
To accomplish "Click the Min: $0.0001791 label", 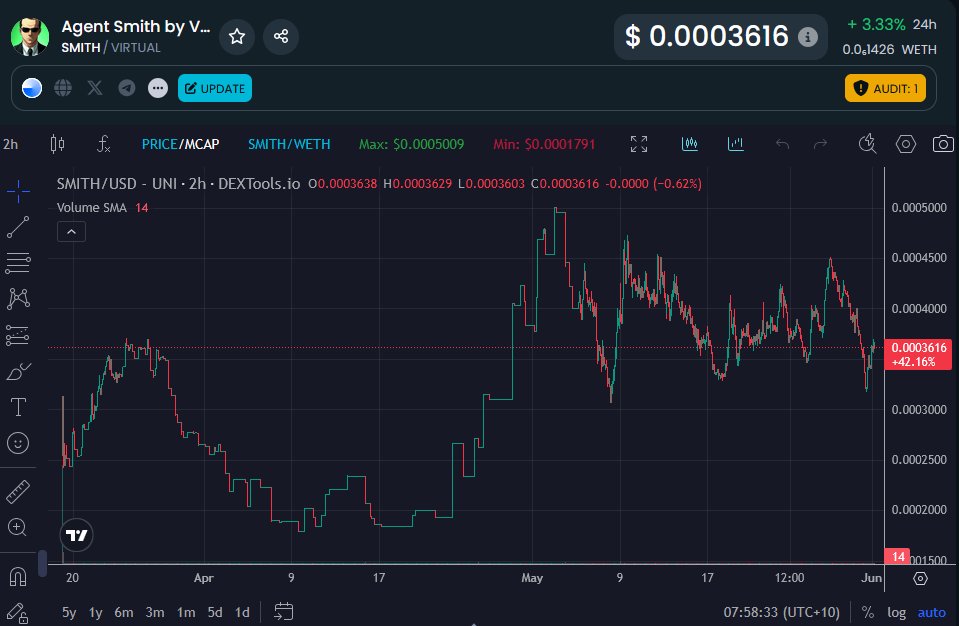I will tap(544, 144).
